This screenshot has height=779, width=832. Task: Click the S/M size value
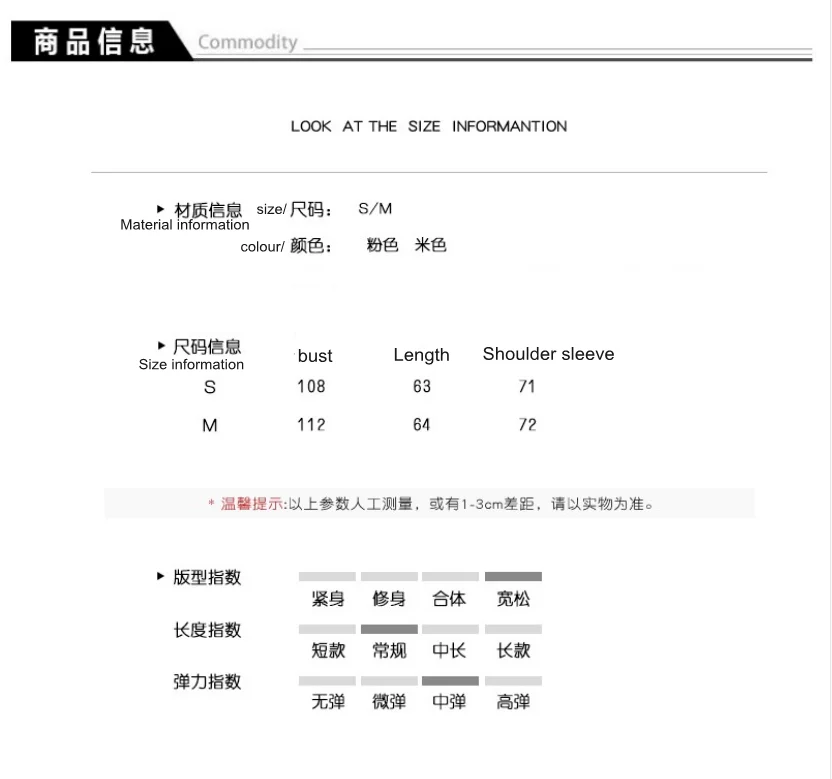click(375, 209)
